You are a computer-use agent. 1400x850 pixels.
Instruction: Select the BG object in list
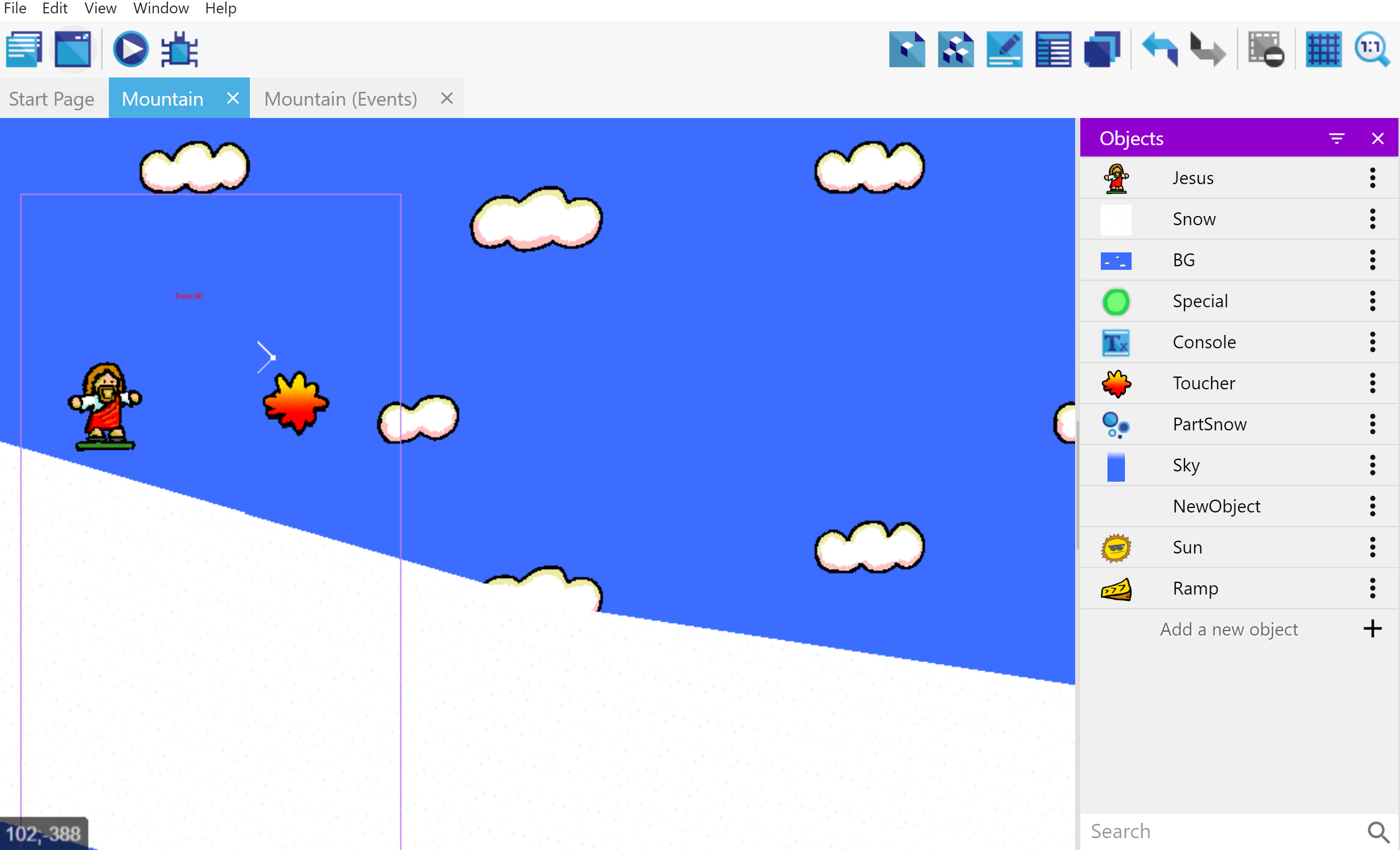click(1239, 260)
